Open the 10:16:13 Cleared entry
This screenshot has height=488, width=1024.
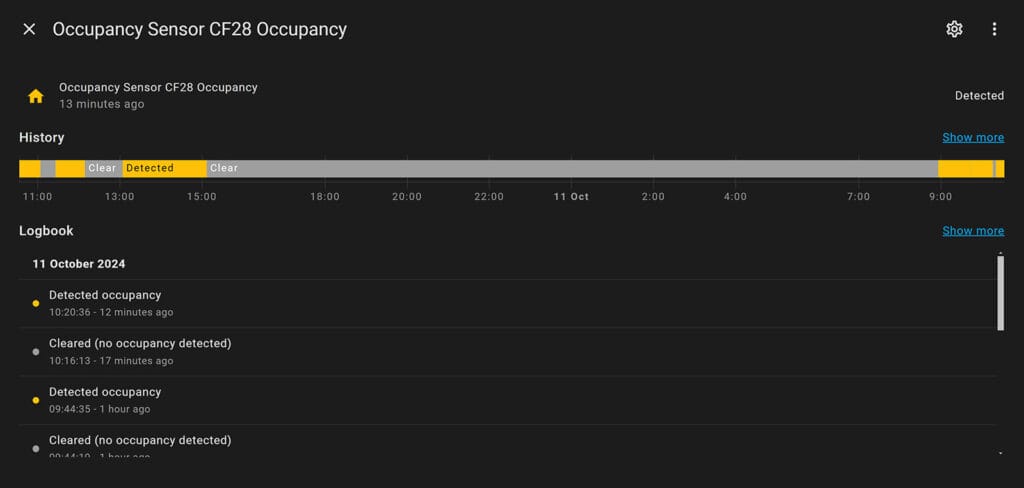coord(507,352)
